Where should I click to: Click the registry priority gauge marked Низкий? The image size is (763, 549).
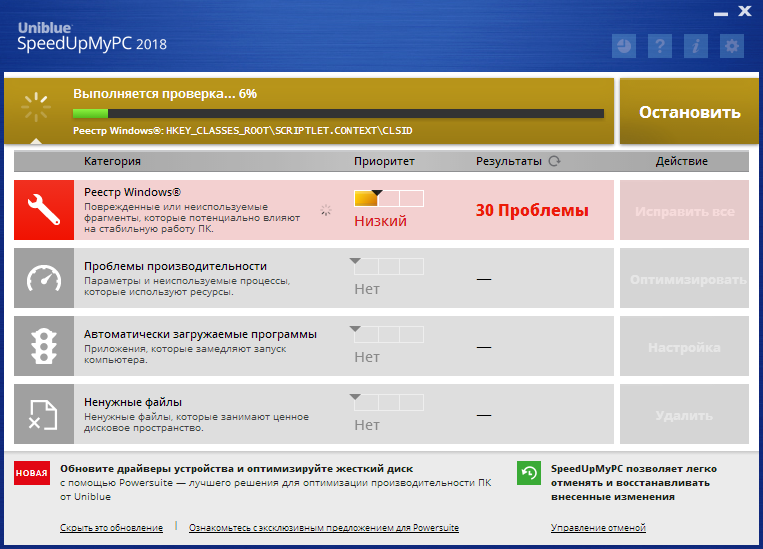click(389, 198)
